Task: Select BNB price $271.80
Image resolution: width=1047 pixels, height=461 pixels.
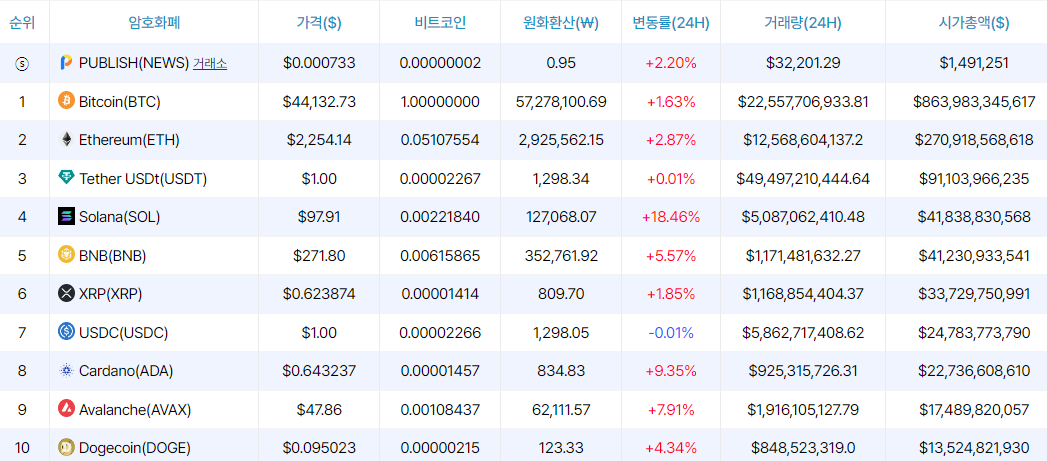Action: (x=319, y=255)
